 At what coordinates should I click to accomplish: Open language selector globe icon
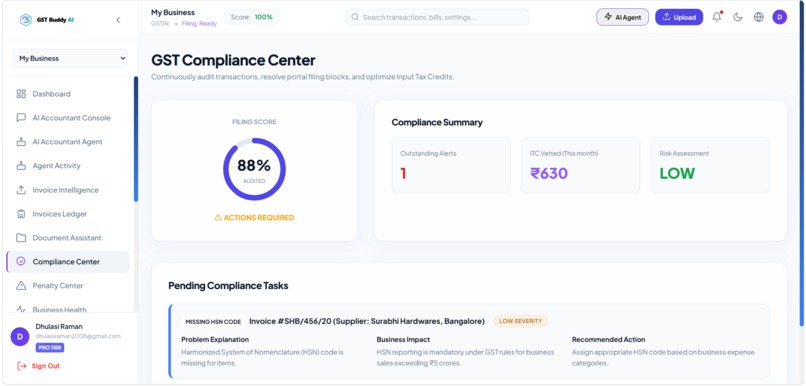coord(759,17)
